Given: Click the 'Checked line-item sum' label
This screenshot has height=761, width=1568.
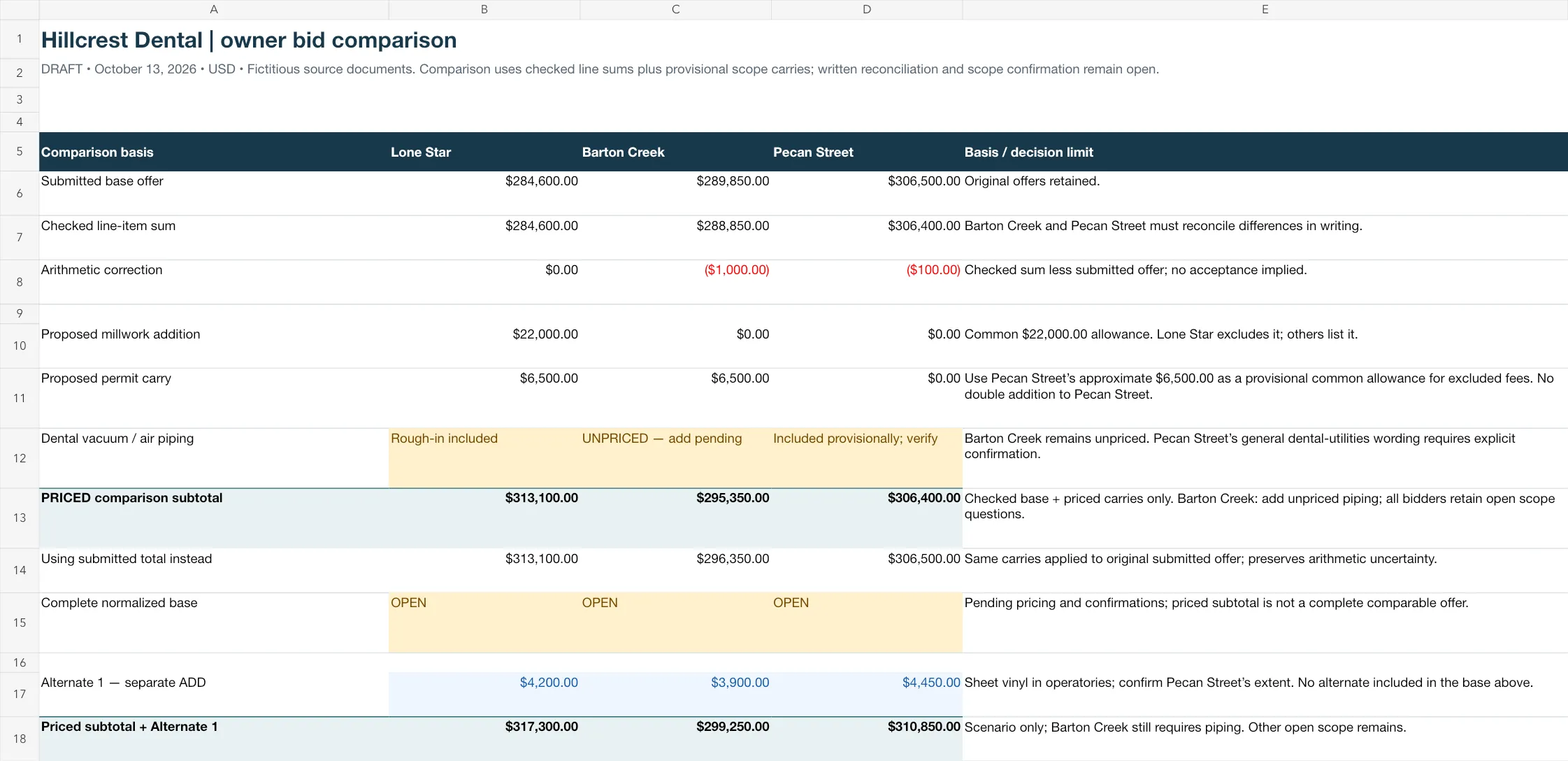Looking at the screenshot, I should click(x=108, y=226).
